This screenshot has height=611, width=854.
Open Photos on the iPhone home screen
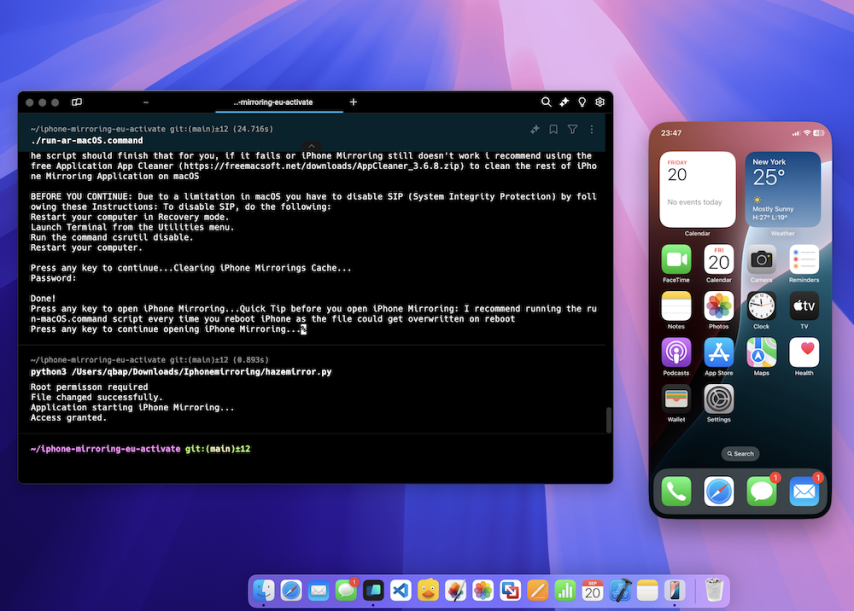tap(719, 306)
